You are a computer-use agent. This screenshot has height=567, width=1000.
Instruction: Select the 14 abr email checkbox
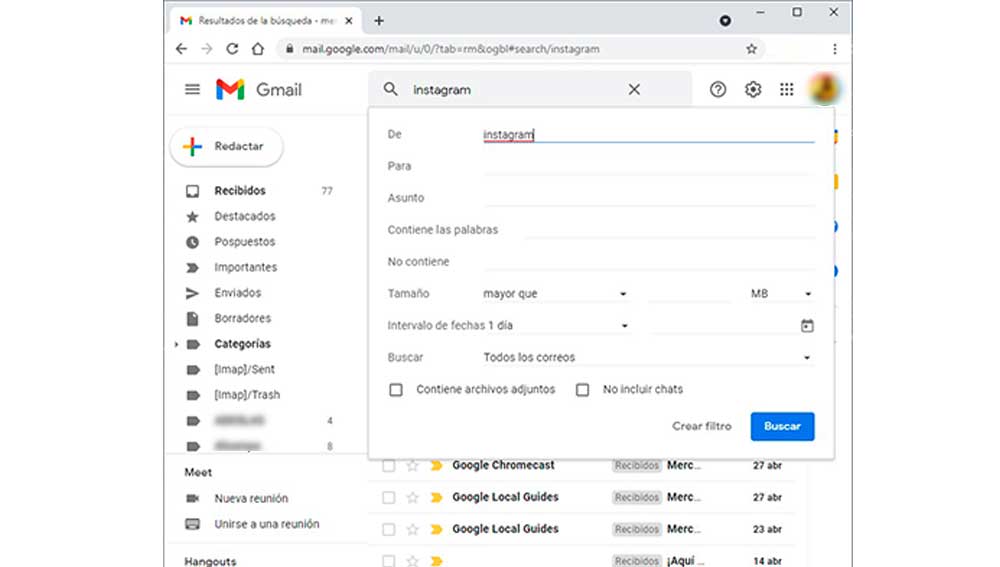click(388, 561)
